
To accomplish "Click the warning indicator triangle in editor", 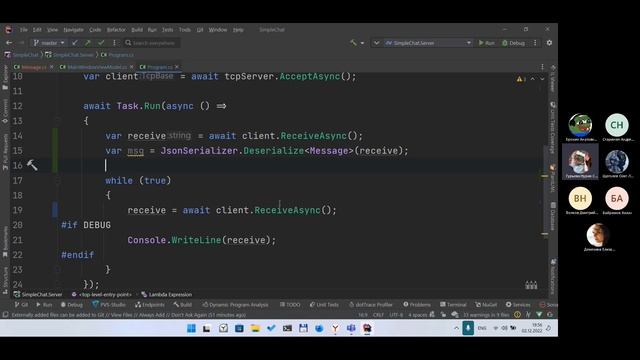I will tap(520, 79).
